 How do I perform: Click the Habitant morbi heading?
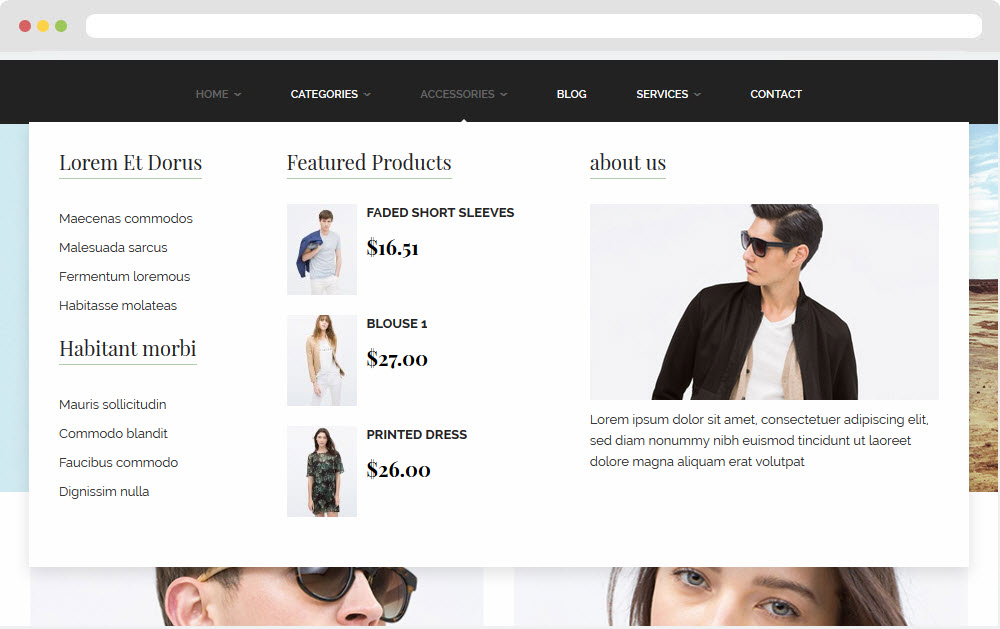128,350
